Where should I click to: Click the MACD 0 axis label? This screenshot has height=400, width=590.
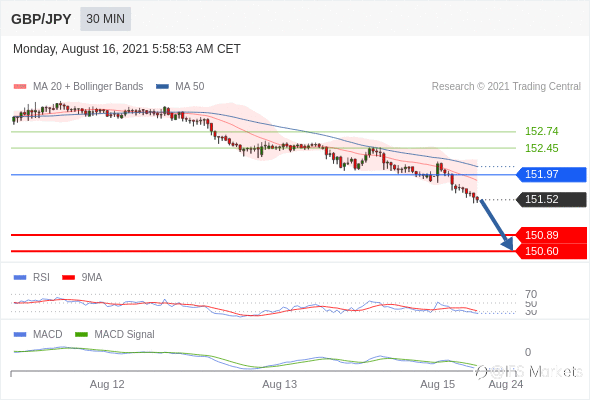coord(528,352)
